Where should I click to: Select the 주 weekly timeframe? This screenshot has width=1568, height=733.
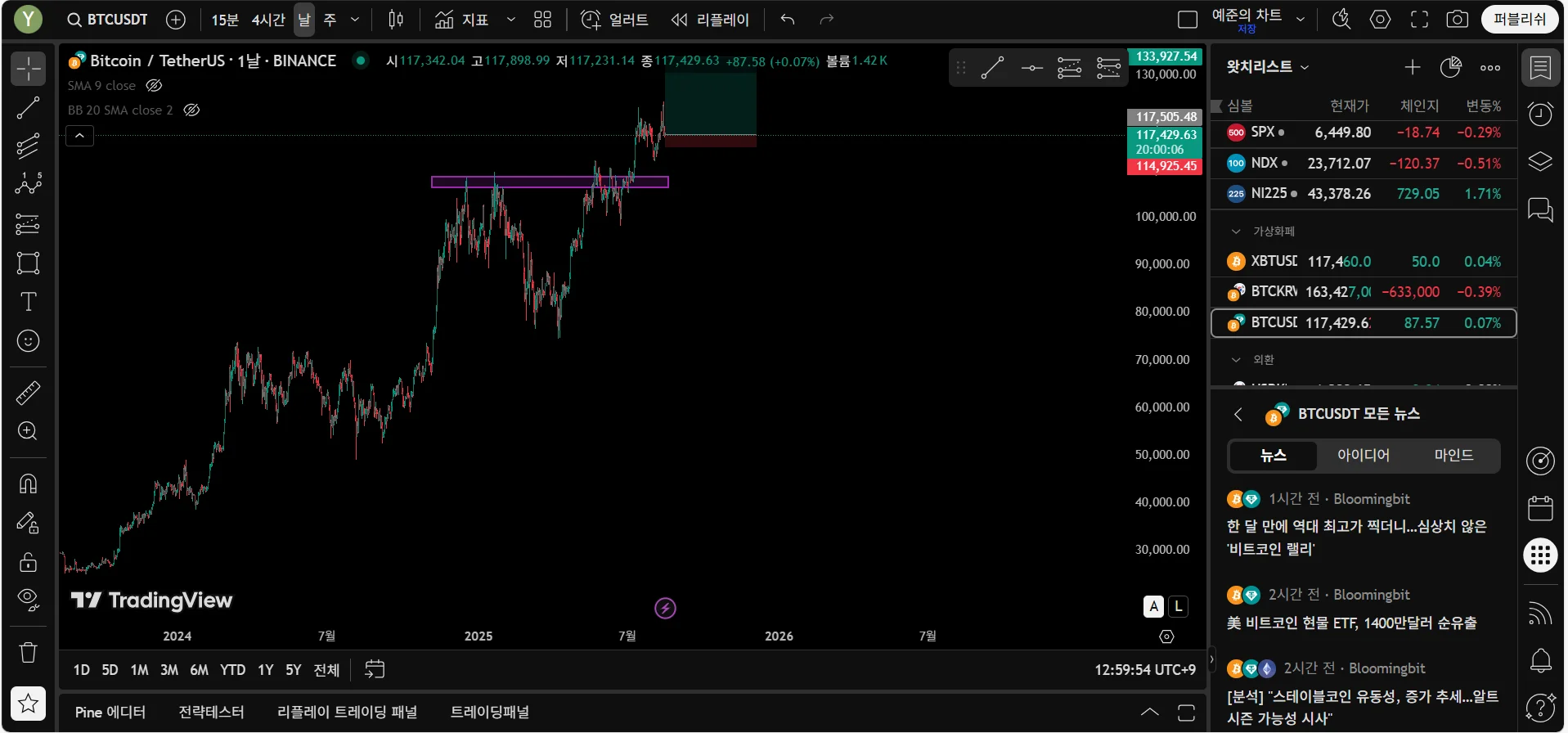point(330,20)
